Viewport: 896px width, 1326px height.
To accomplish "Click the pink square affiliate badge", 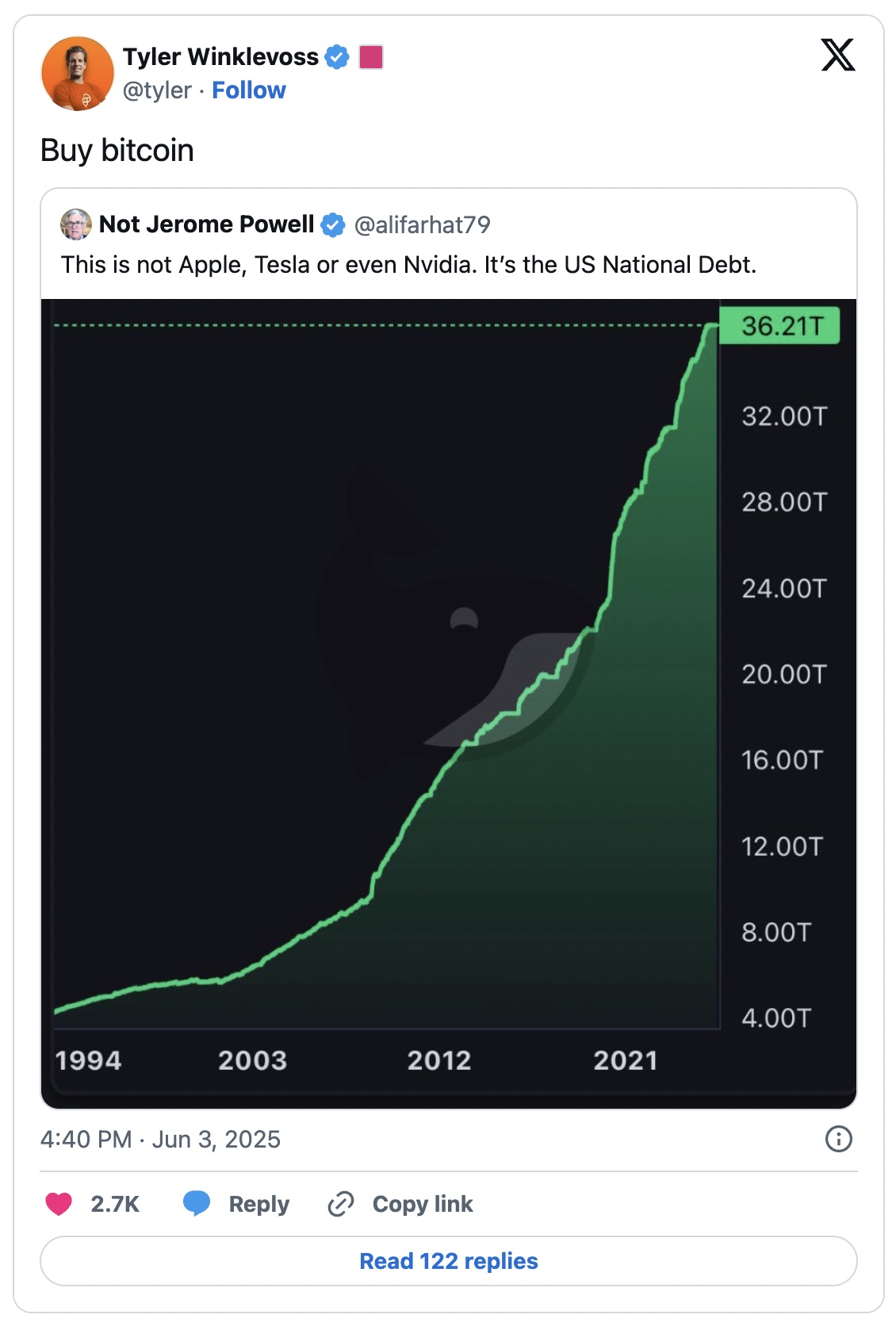I will point(371,57).
